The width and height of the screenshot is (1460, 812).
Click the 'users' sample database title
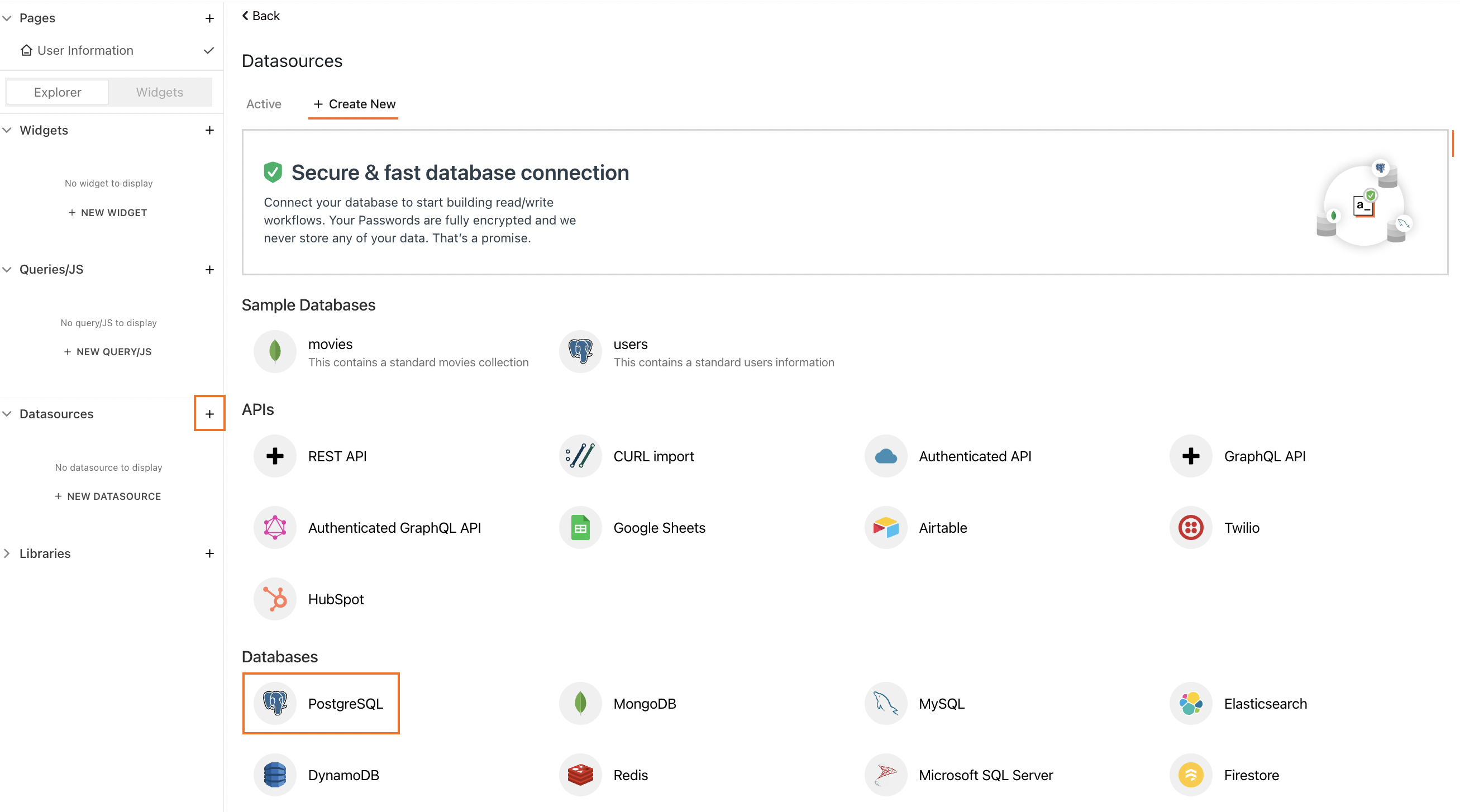631,345
